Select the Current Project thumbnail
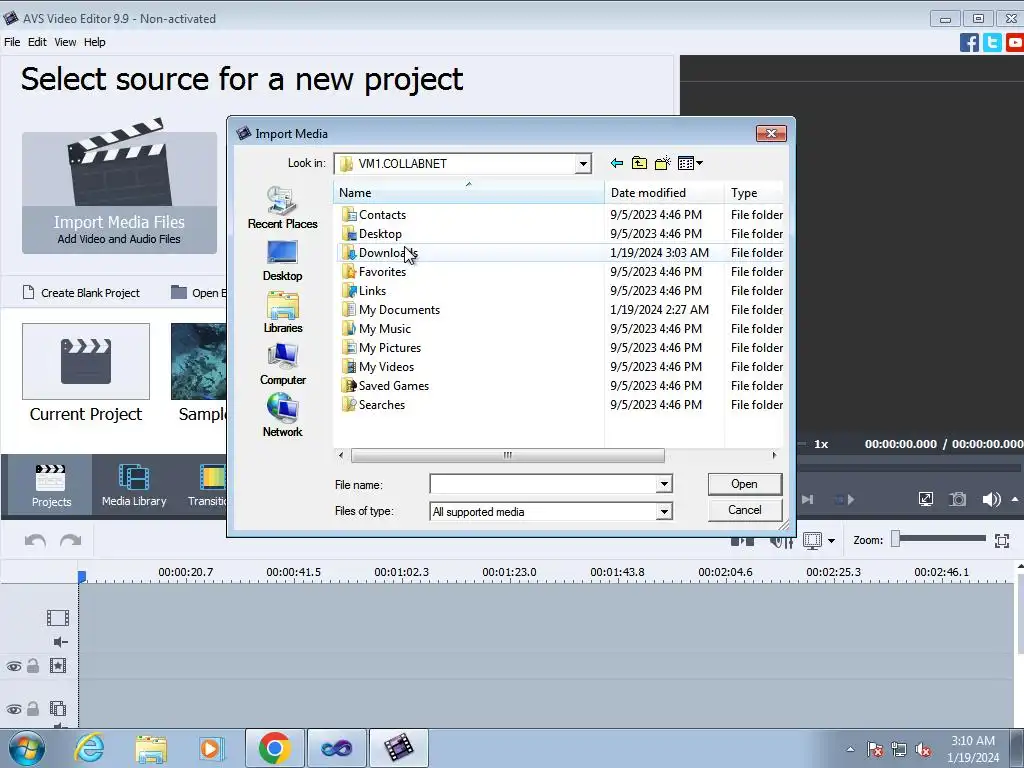 (x=86, y=361)
